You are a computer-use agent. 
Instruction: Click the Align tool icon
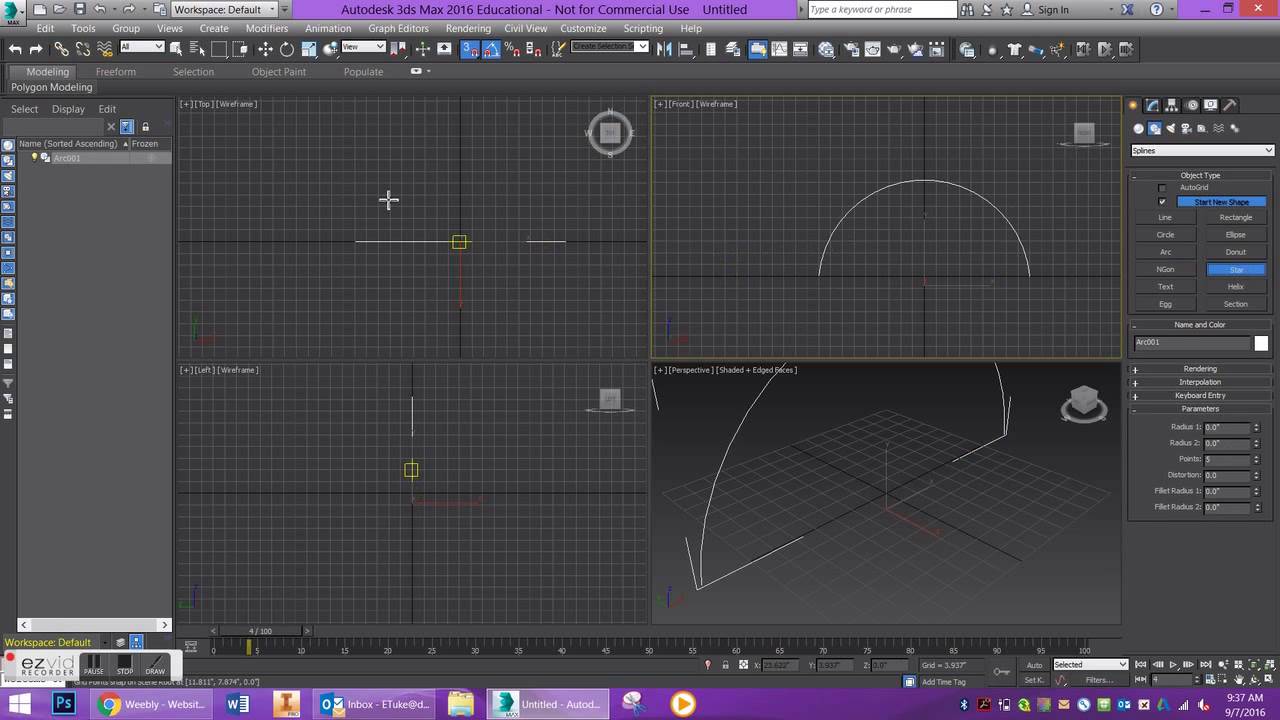(x=686, y=49)
